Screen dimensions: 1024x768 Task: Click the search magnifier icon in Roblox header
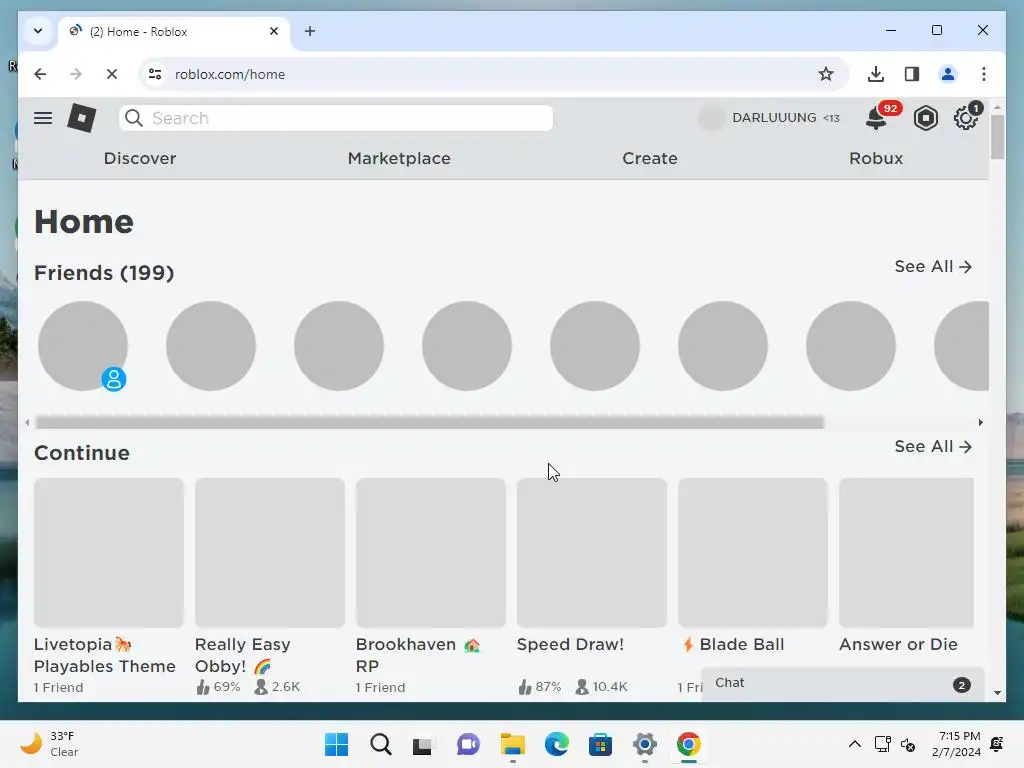[x=134, y=118]
